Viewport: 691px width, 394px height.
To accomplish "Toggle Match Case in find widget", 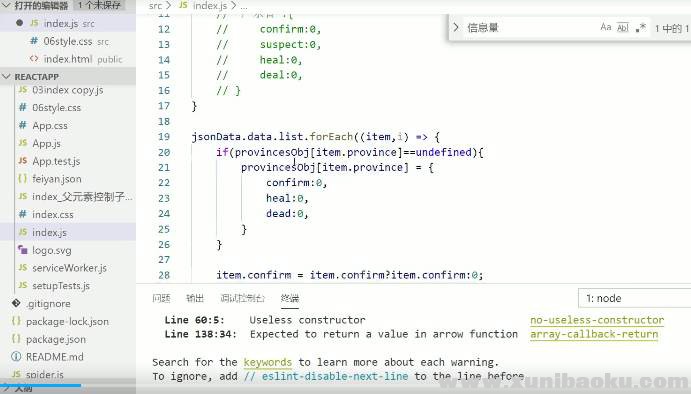I will point(606,27).
